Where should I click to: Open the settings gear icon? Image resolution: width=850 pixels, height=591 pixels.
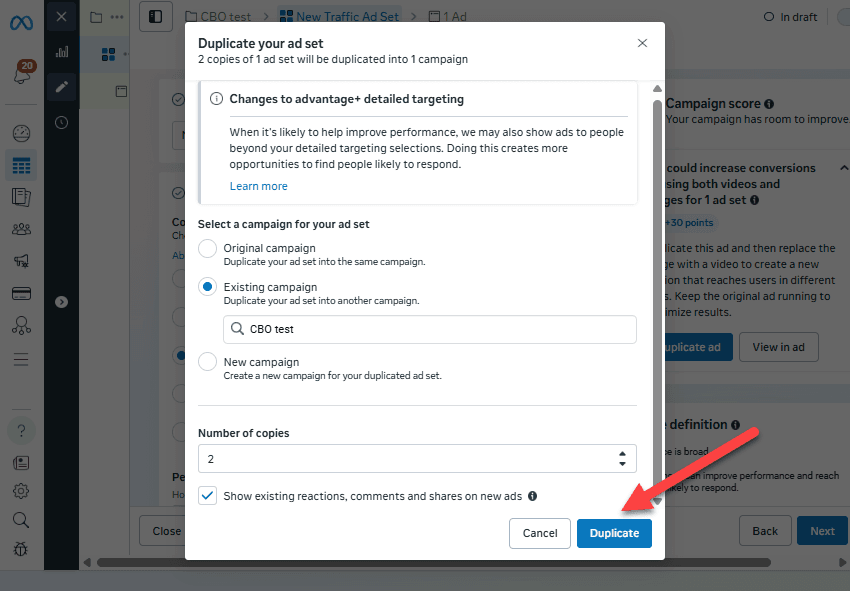(21, 491)
